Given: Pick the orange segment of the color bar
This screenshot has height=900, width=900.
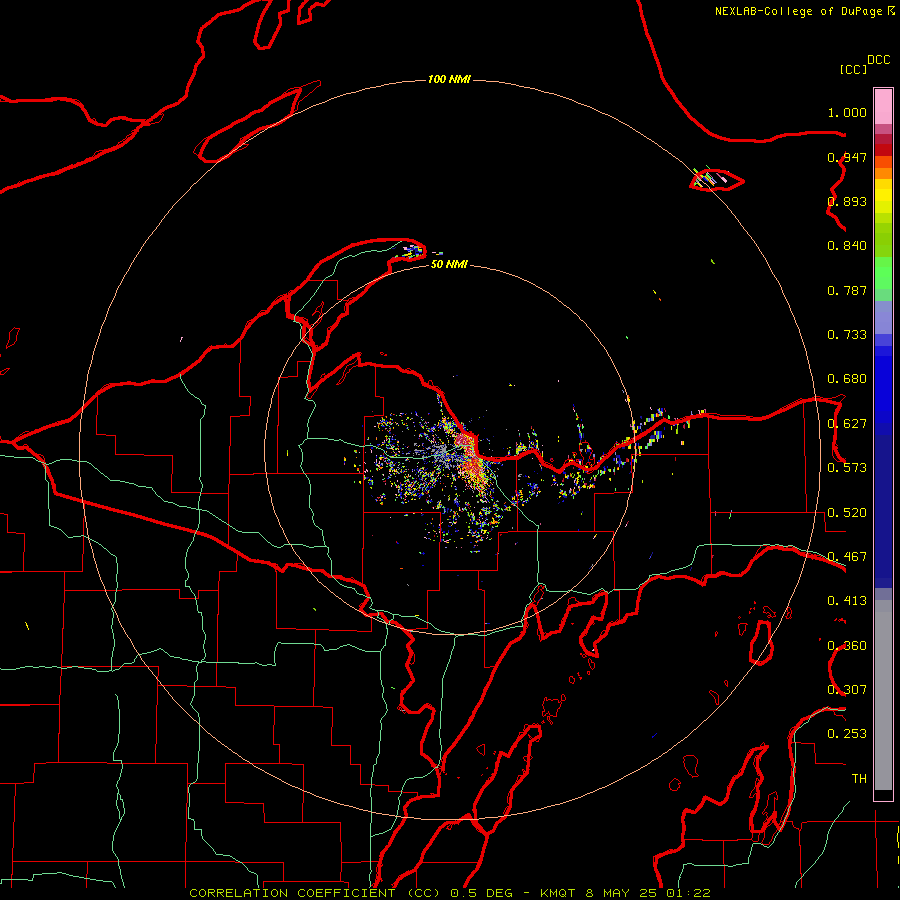Looking at the screenshot, I should click(883, 168).
